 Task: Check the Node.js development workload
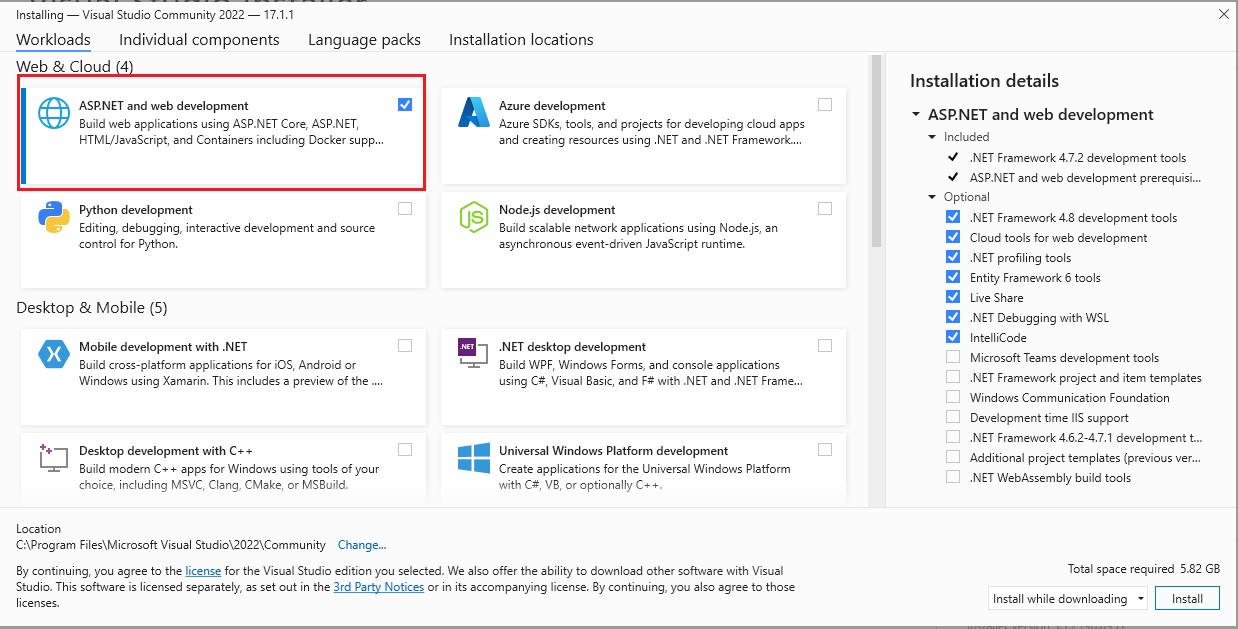(x=825, y=208)
